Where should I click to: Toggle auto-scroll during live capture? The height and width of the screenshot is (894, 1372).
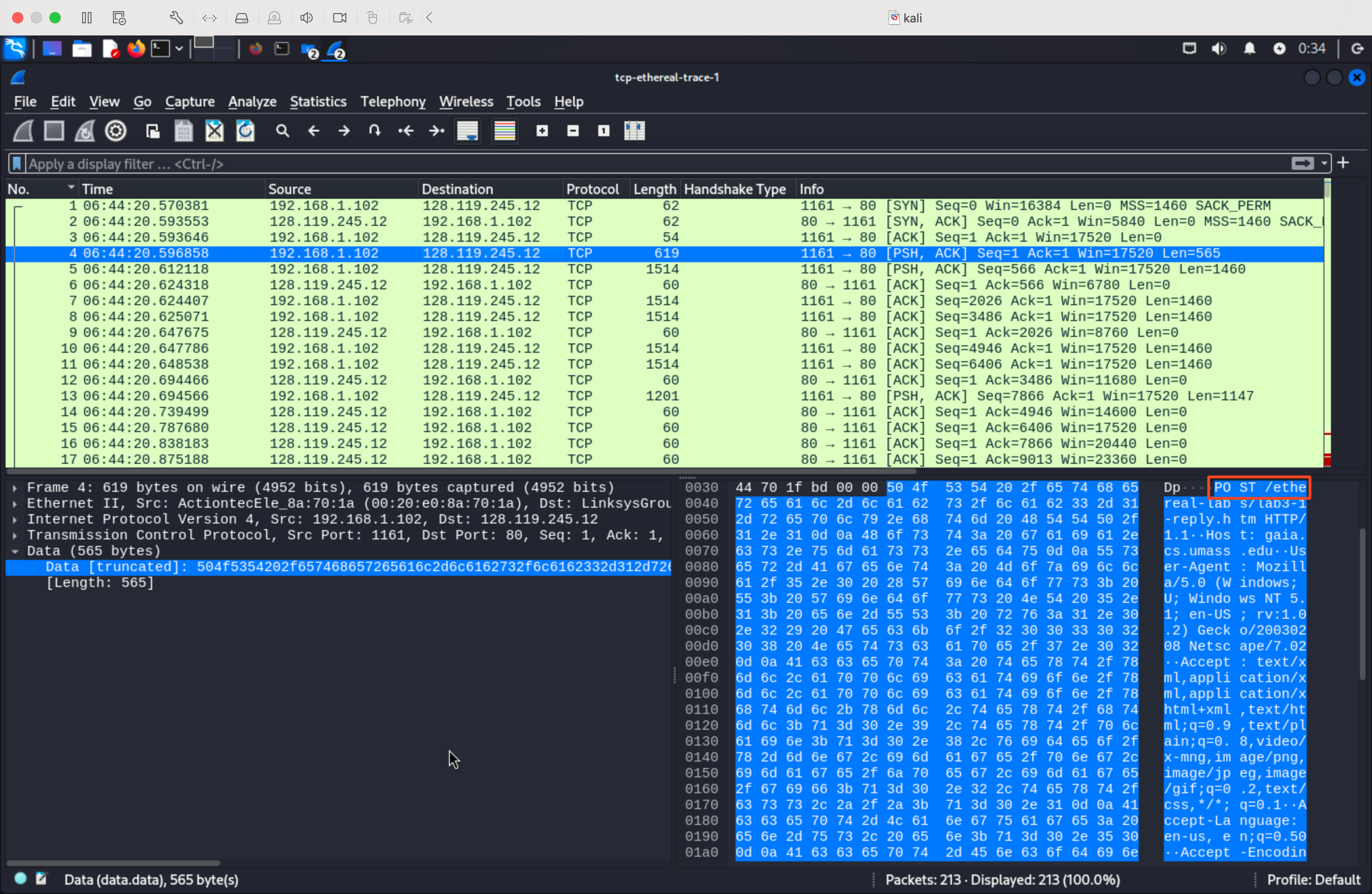tap(468, 132)
